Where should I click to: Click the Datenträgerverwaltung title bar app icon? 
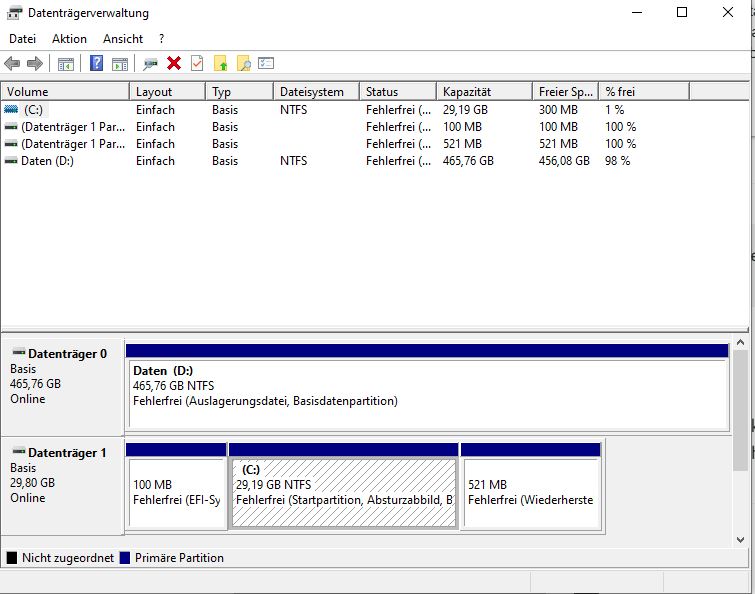14,13
